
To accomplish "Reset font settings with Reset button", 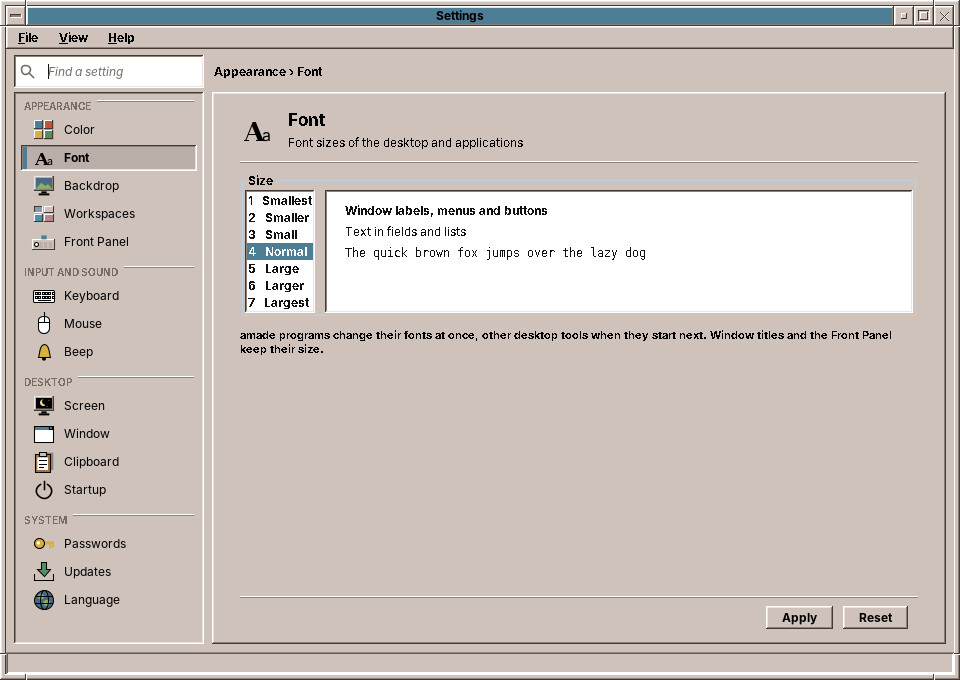I will click(875, 618).
